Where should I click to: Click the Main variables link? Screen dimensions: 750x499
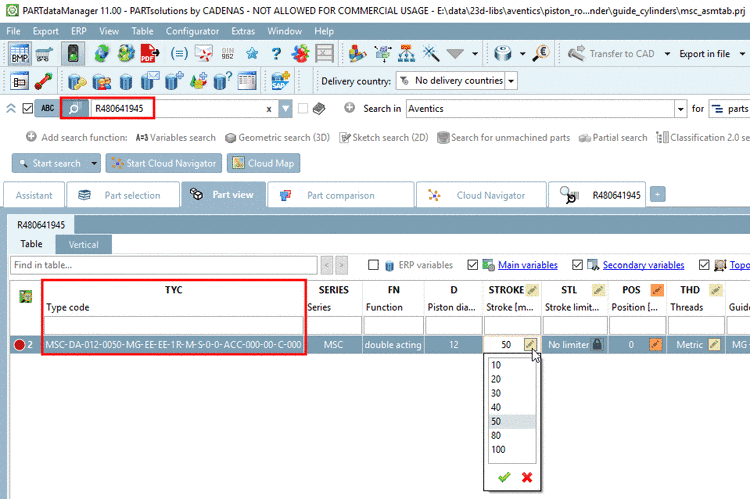pos(528,265)
